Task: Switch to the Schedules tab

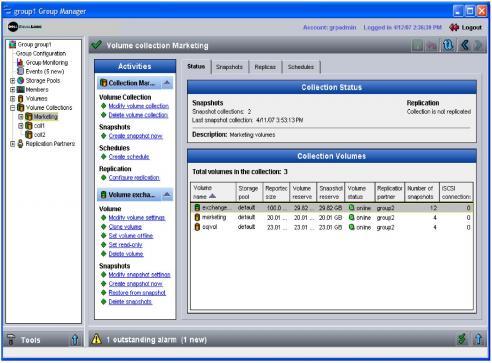Action: [x=301, y=67]
